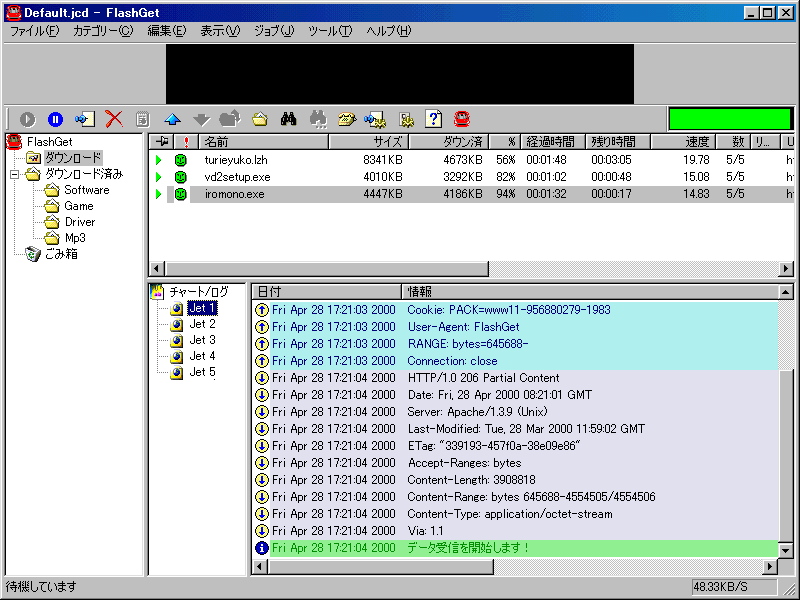800x600 pixels.
Task: Select Jet 1 in the chart/log tree
Action: [x=202, y=308]
